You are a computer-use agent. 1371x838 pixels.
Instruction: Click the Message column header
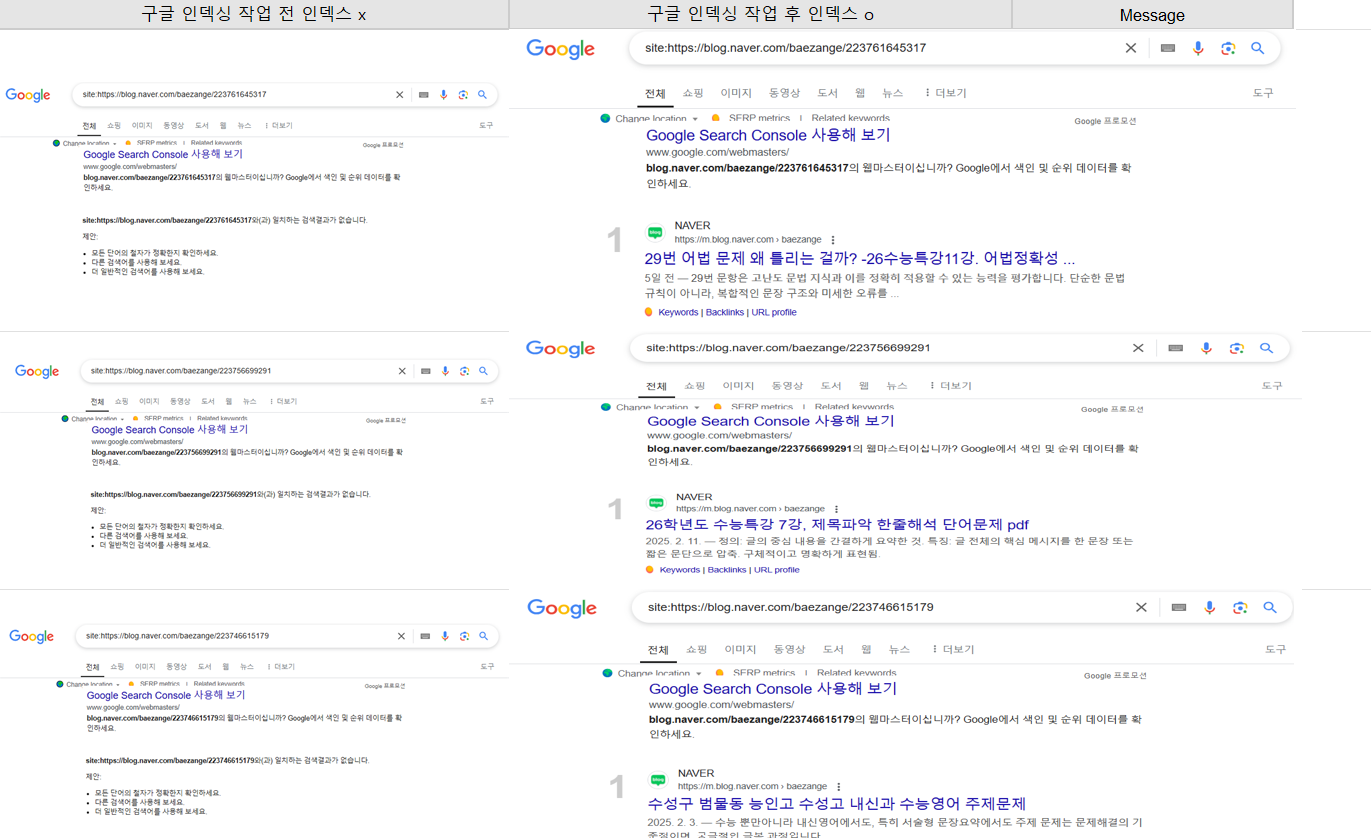pos(1152,15)
